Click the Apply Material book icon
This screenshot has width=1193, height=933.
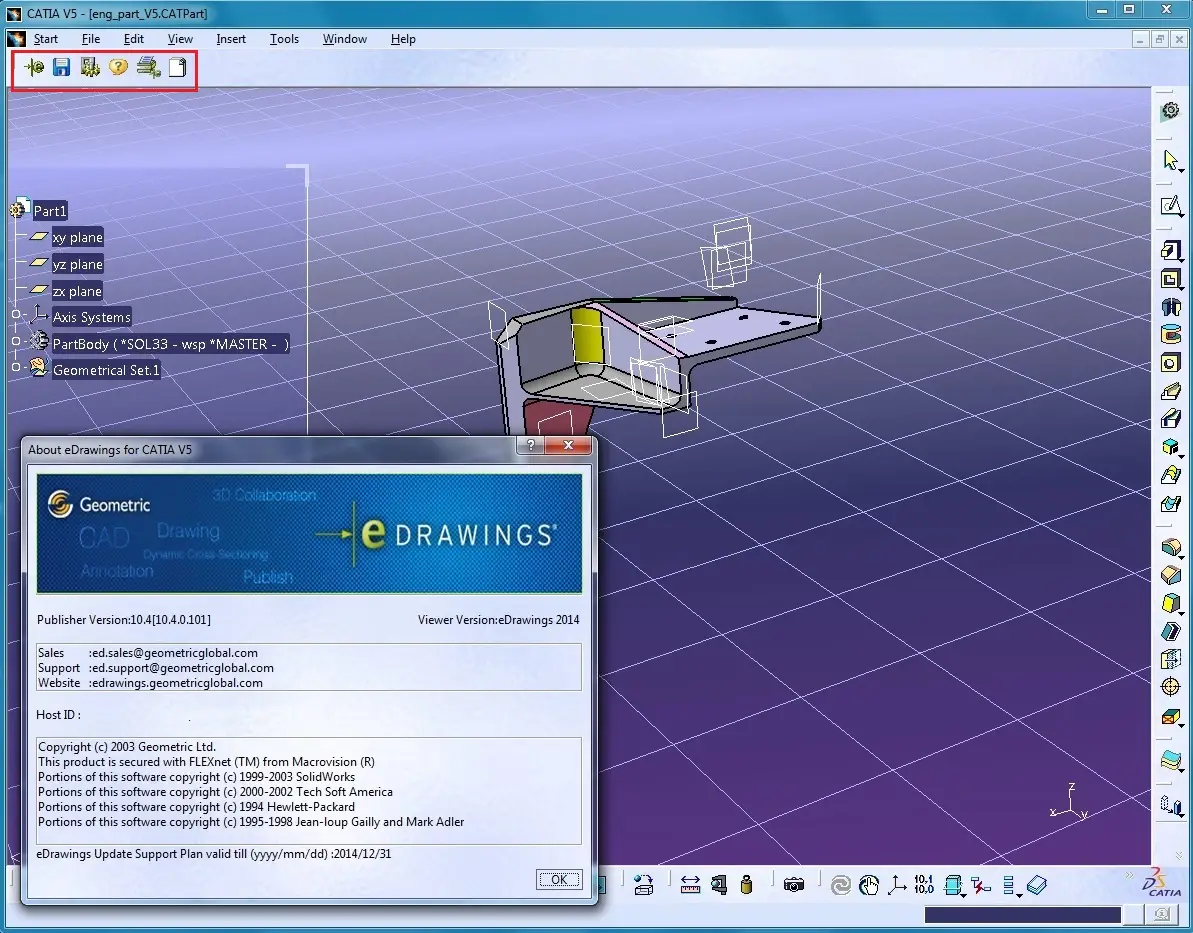coord(1037,885)
